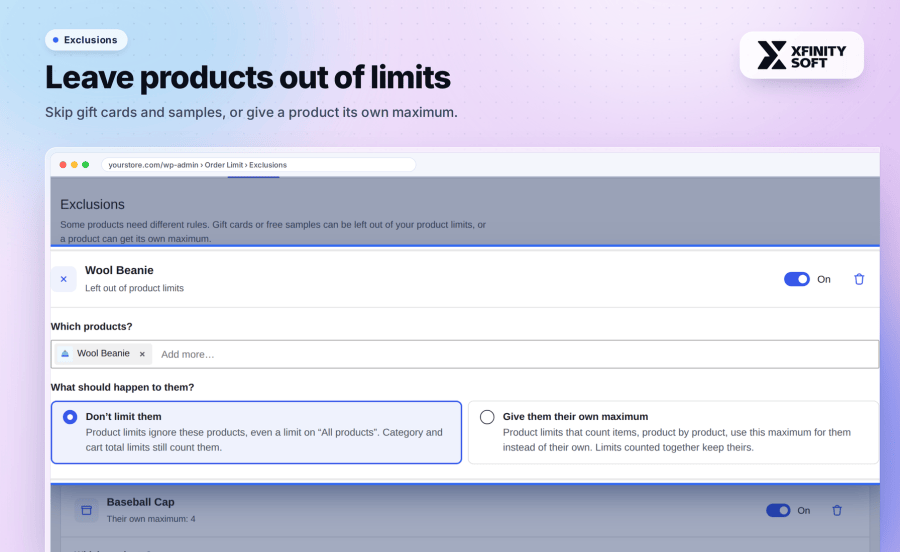The height and width of the screenshot is (552, 900).
Task: Click the green window maximize dot
Action: click(x=86, y=165)
